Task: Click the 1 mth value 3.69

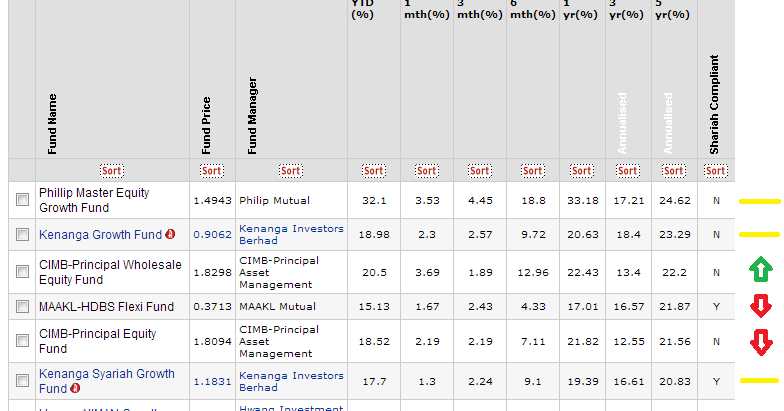Action: coord(427,272)
